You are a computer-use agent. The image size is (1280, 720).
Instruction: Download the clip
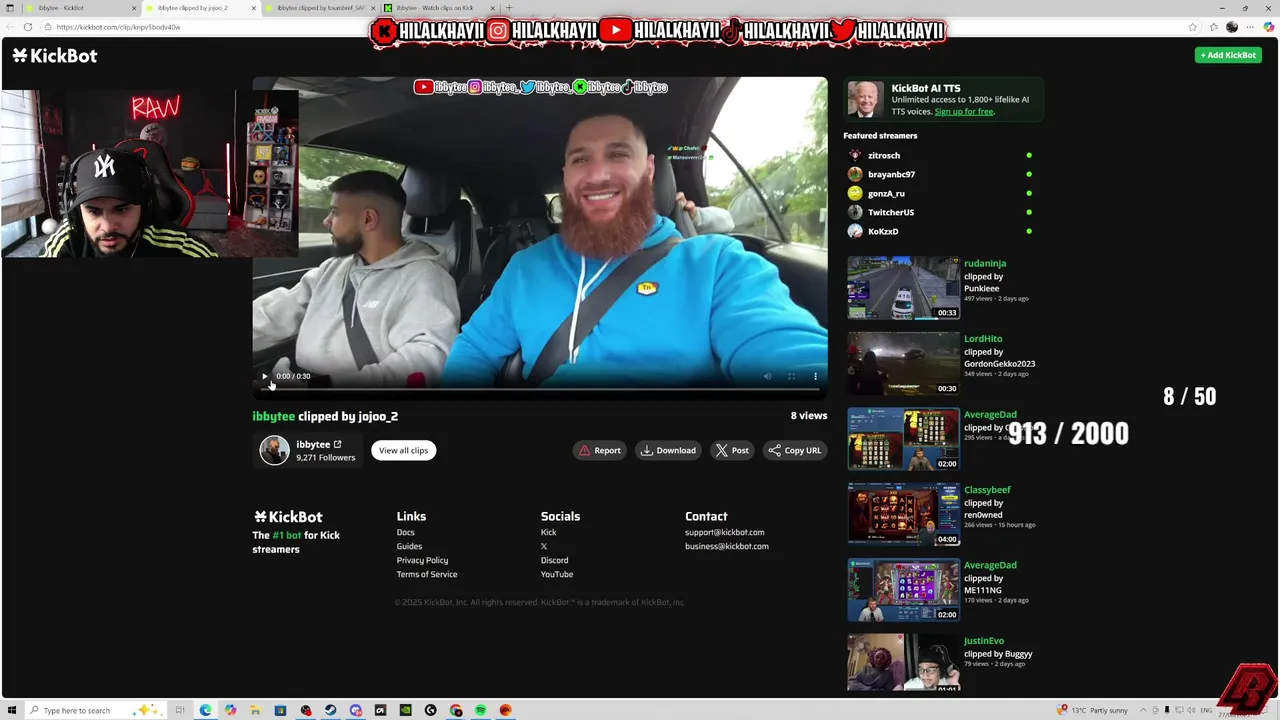[x=668, y=450]
